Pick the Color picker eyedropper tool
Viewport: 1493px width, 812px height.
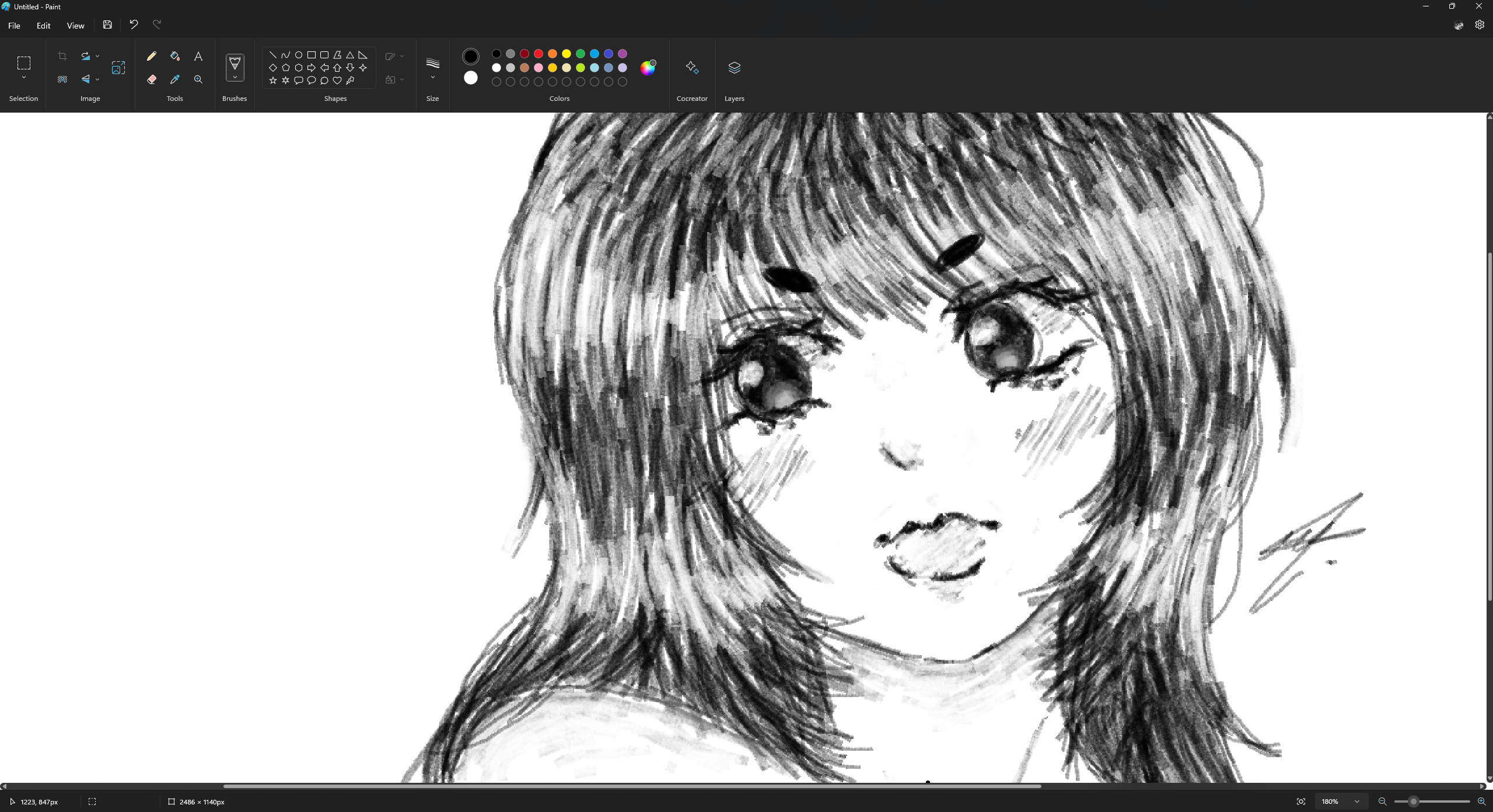click(174, 79)
